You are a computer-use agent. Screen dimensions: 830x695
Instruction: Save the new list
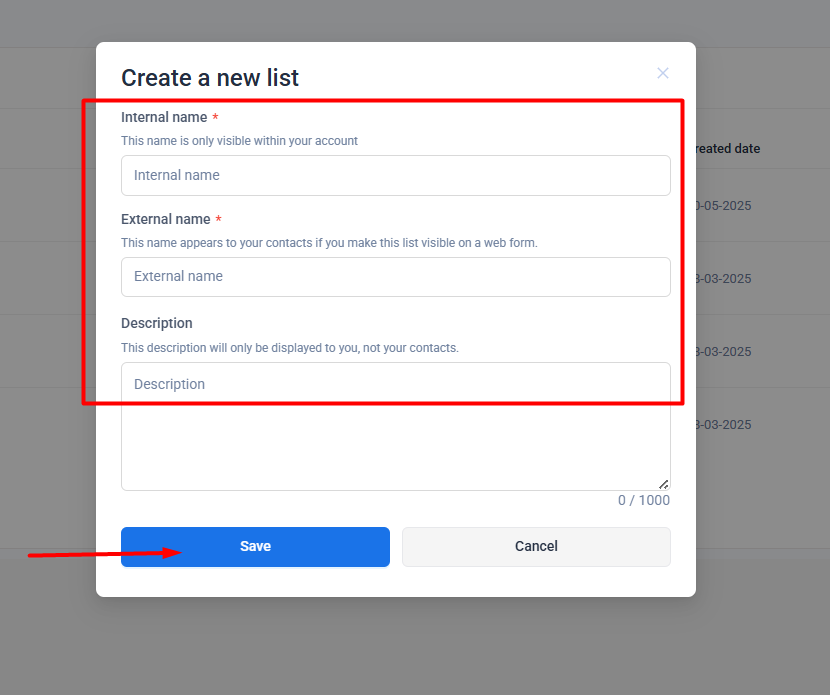pos(255,547)
